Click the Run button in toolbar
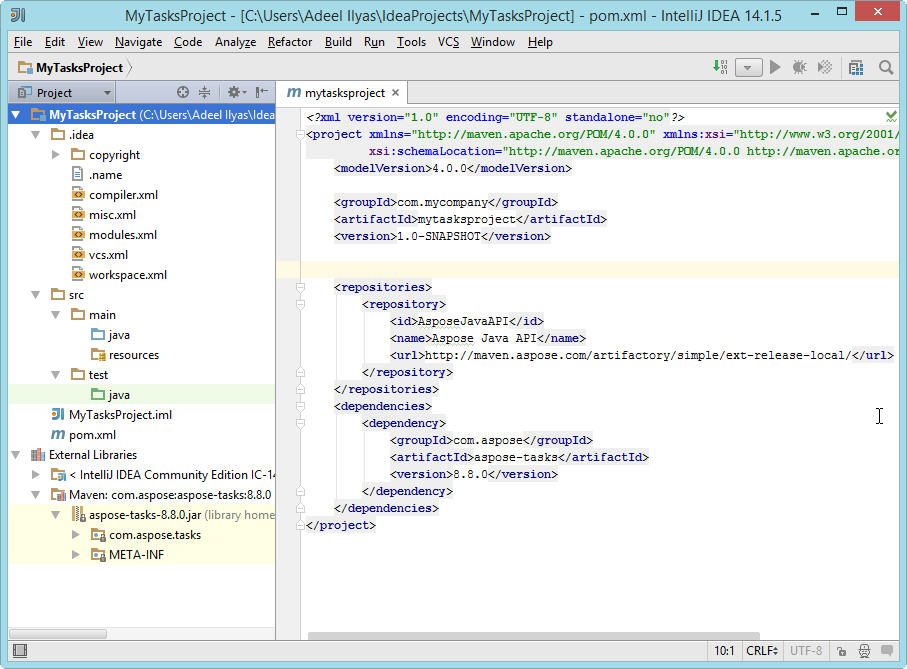Viewport: 907px width, 669px height. click(775, 67)
